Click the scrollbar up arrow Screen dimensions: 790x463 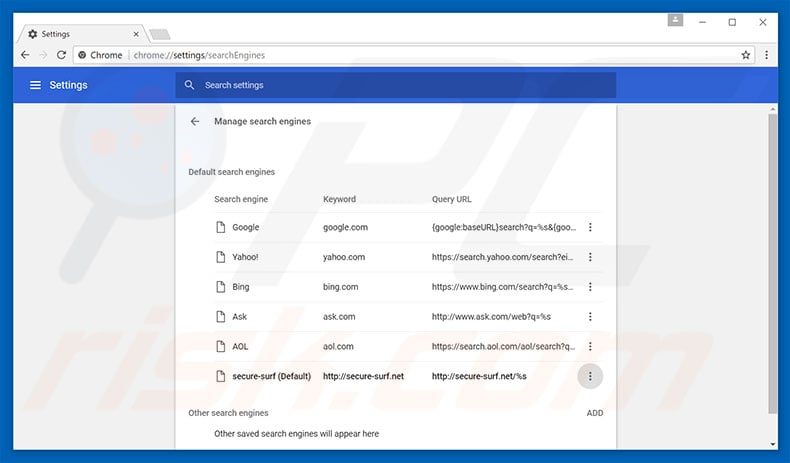pos(773,109)
